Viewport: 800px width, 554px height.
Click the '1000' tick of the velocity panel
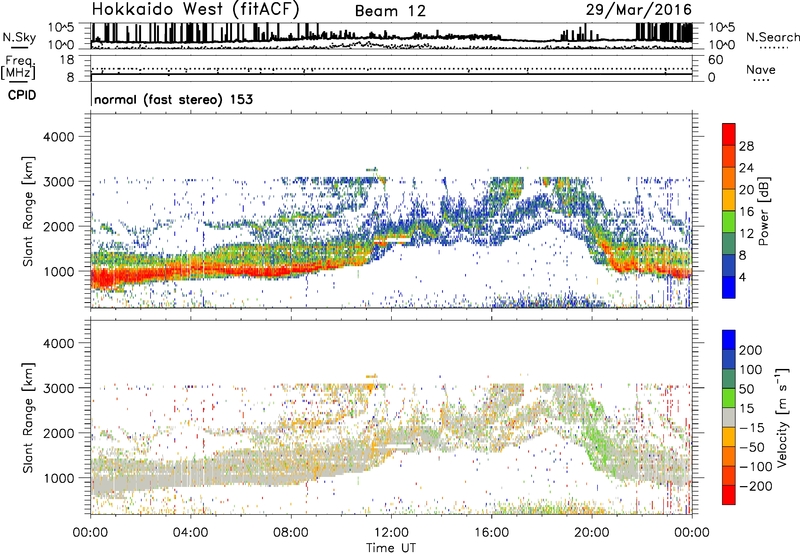pos(58,478)
